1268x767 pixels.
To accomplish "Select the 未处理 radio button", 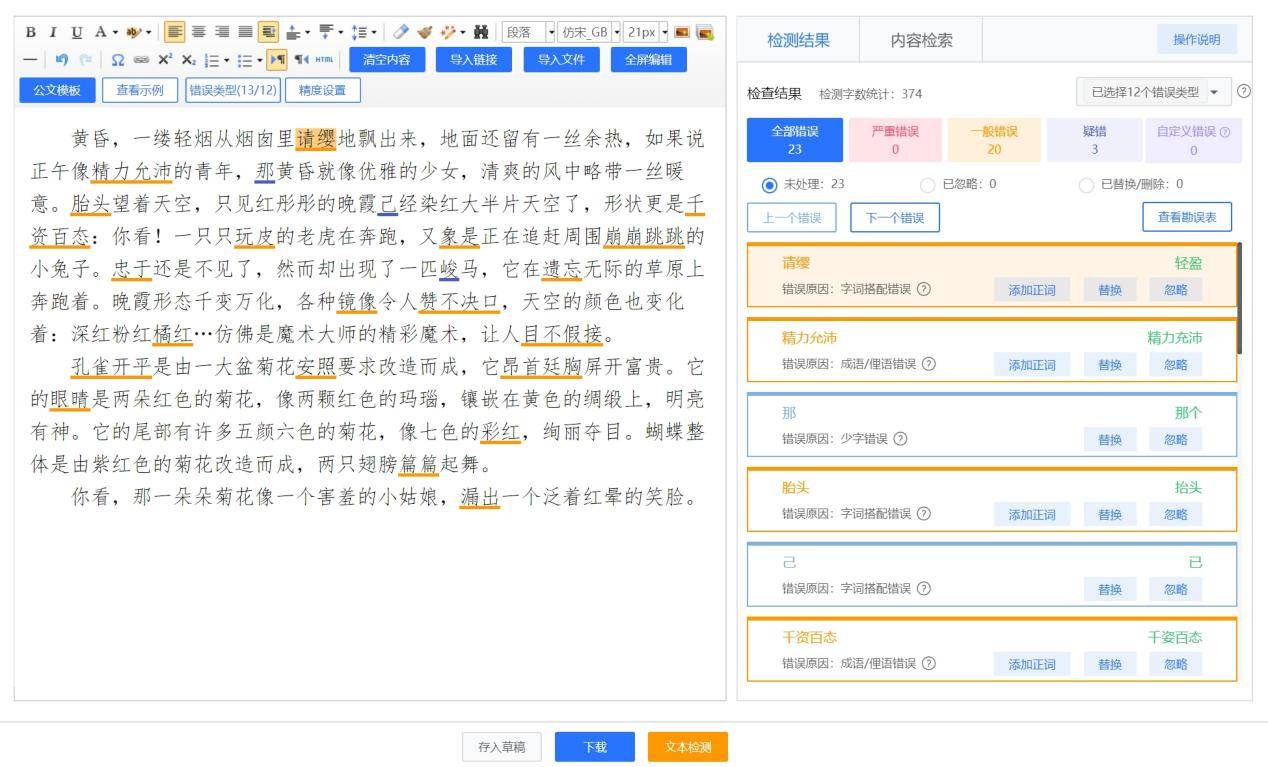I will [769, 185].
